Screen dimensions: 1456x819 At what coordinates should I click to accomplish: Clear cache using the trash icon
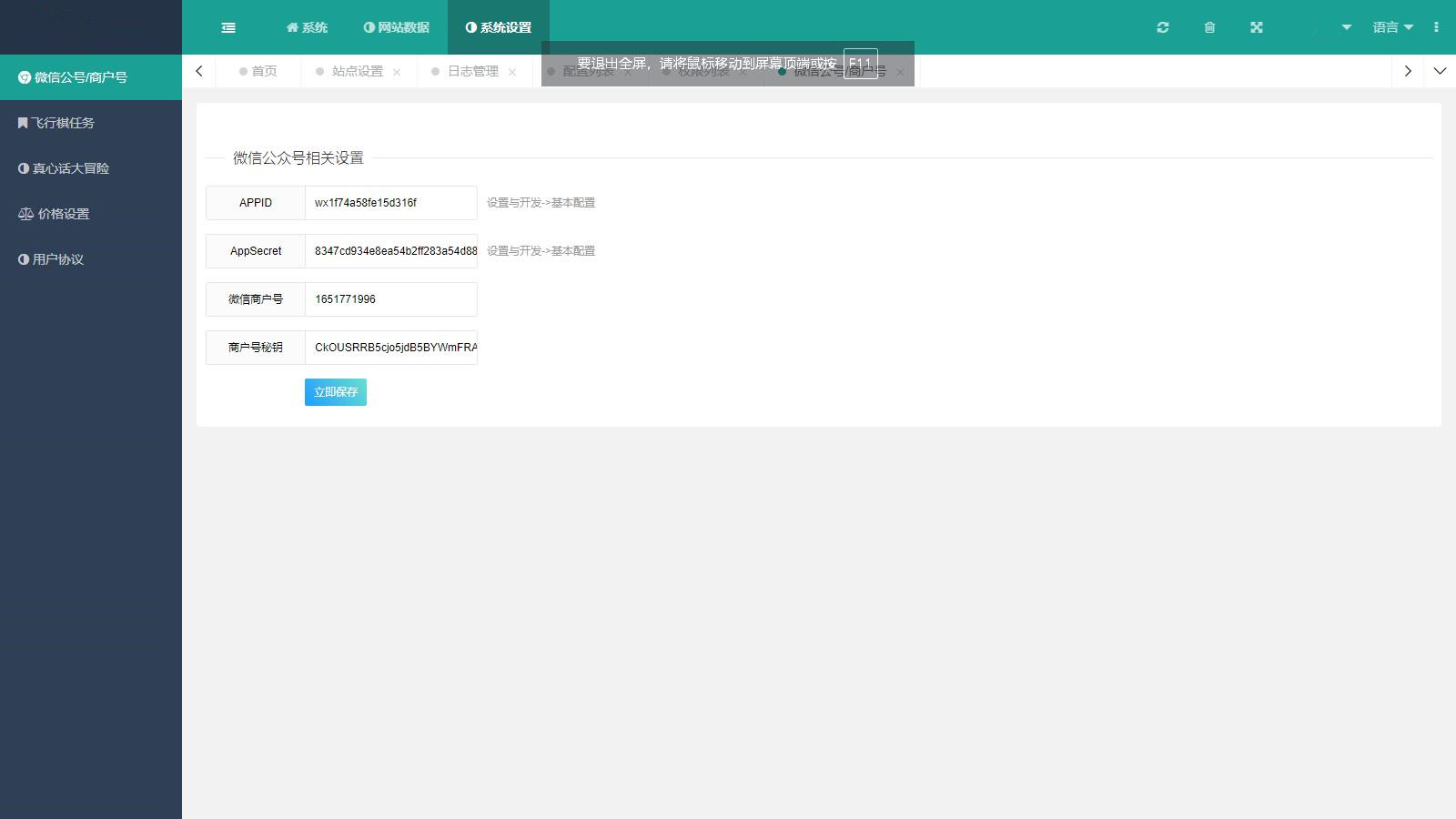[x=1209, y=27]
